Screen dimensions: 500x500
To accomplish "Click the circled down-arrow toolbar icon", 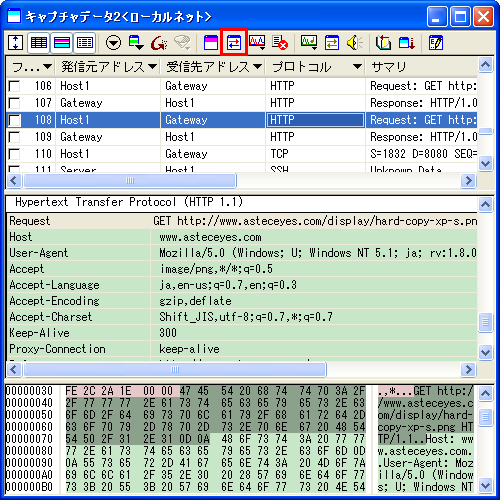I will click(113, 43).
